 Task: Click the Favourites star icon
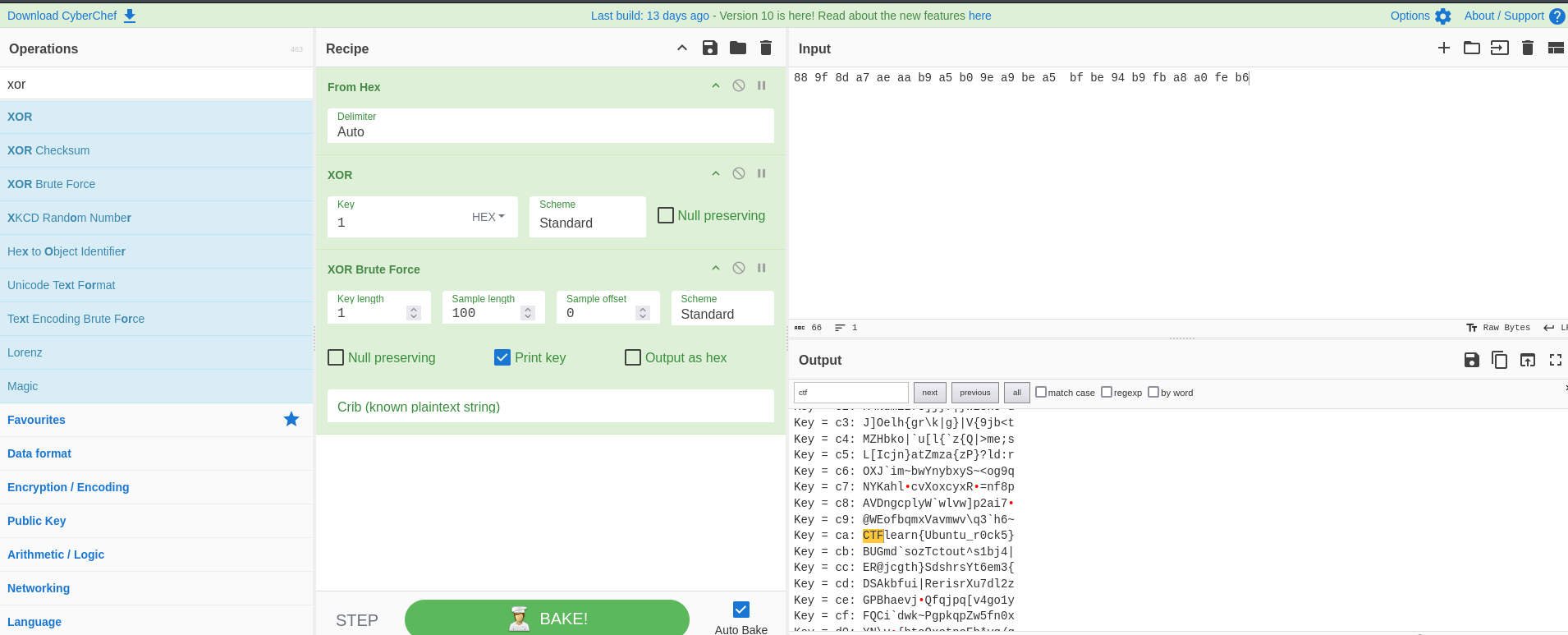pyautogui.click(x=291, y=420)
